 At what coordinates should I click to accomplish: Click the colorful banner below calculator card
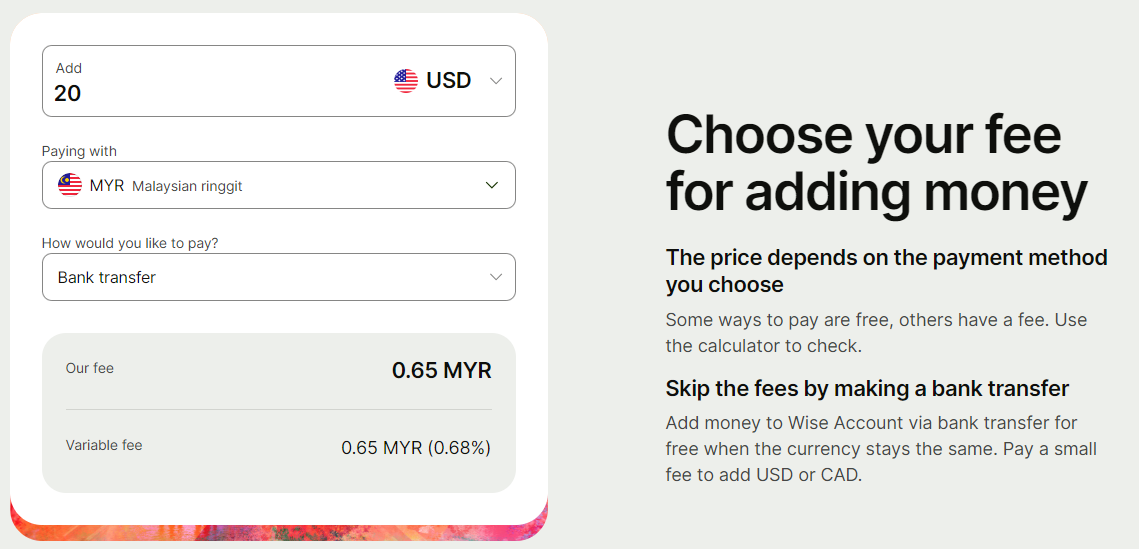pyautogui.click(x=279, y=532)
